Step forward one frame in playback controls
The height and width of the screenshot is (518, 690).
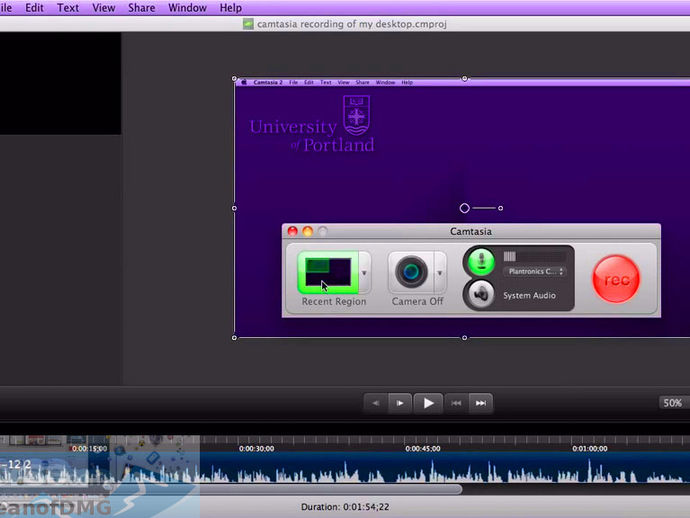(x=400, y=403)
